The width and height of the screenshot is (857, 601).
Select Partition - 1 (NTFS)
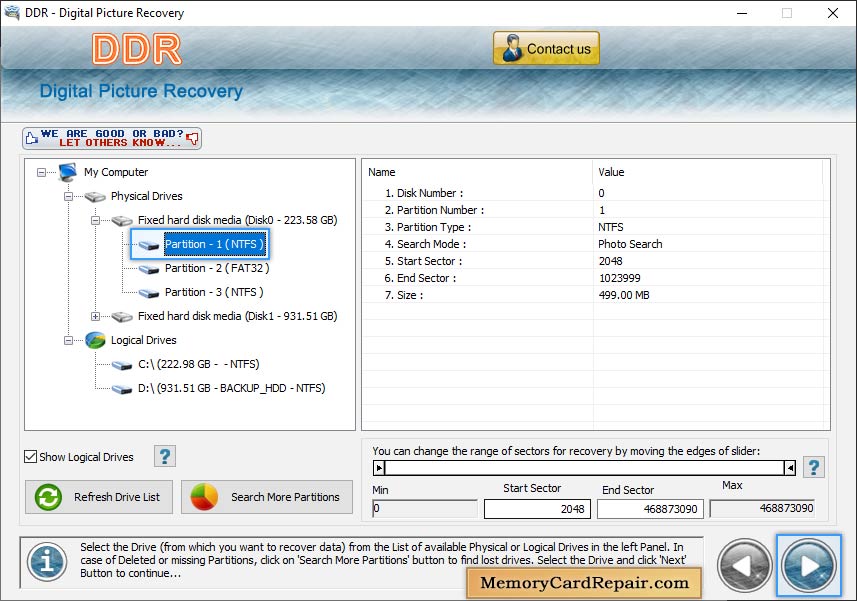(x=214, y=244)
